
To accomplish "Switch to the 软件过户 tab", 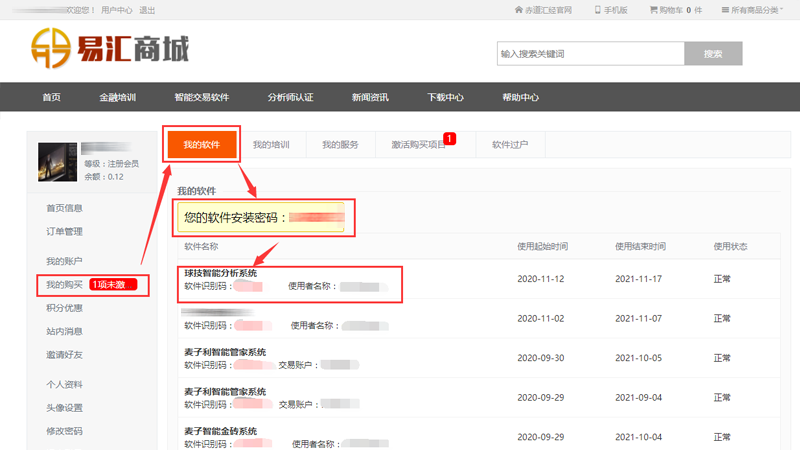I will pos(510,144).
